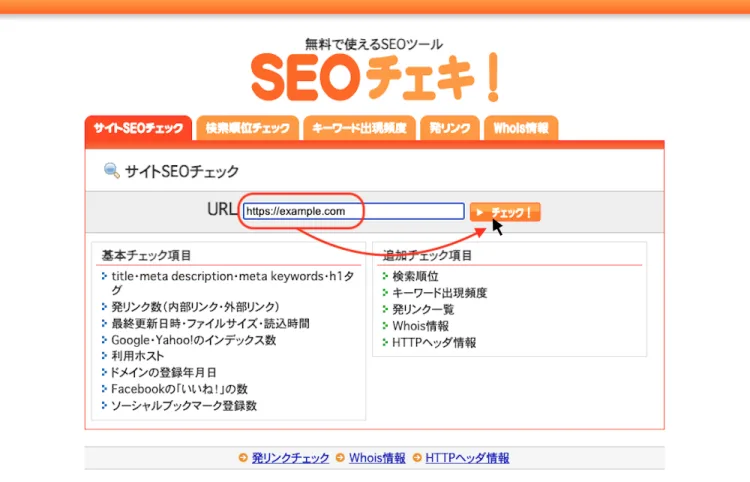
Task: Click the 発リンク数（内部リンク・外部リンク） item
Action: [195, 307]
